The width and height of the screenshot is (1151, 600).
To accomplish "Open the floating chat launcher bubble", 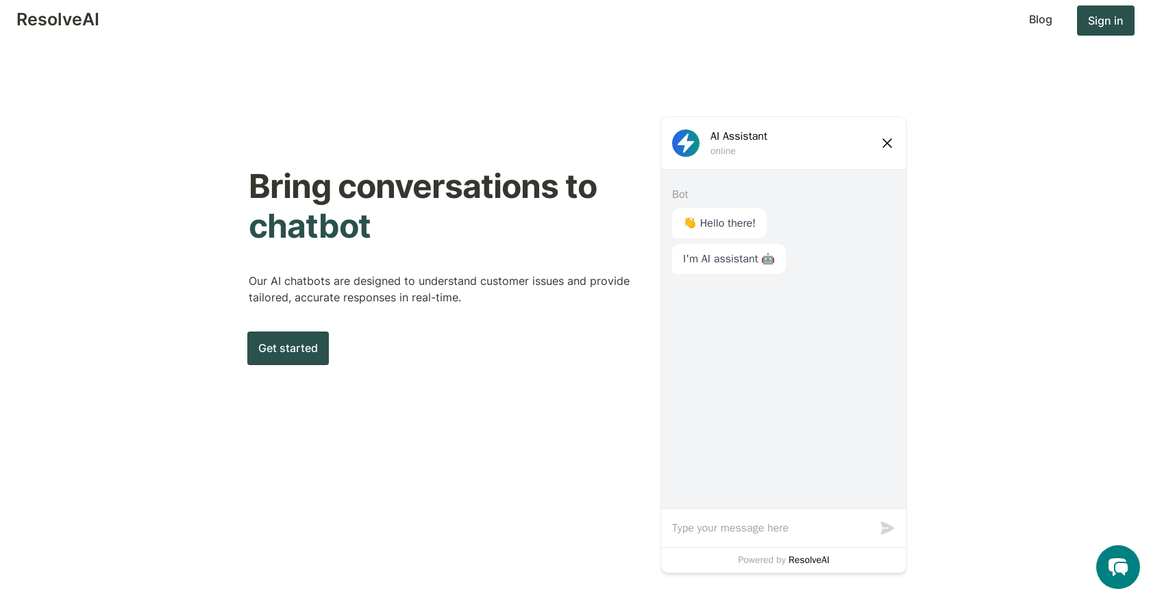I will tap(1117, 567).
